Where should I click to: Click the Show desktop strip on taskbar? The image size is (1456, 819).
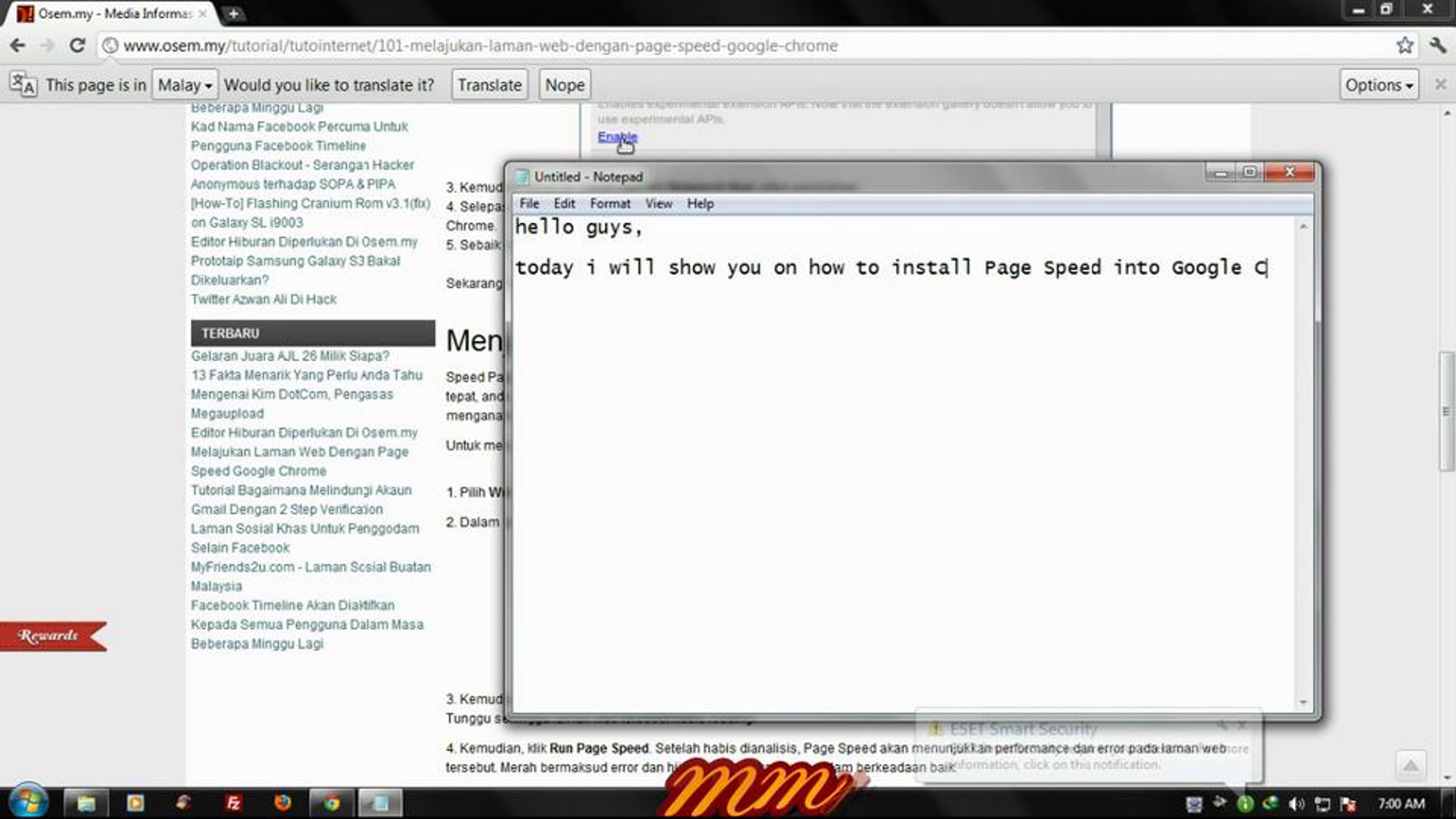pos(1449,803)
